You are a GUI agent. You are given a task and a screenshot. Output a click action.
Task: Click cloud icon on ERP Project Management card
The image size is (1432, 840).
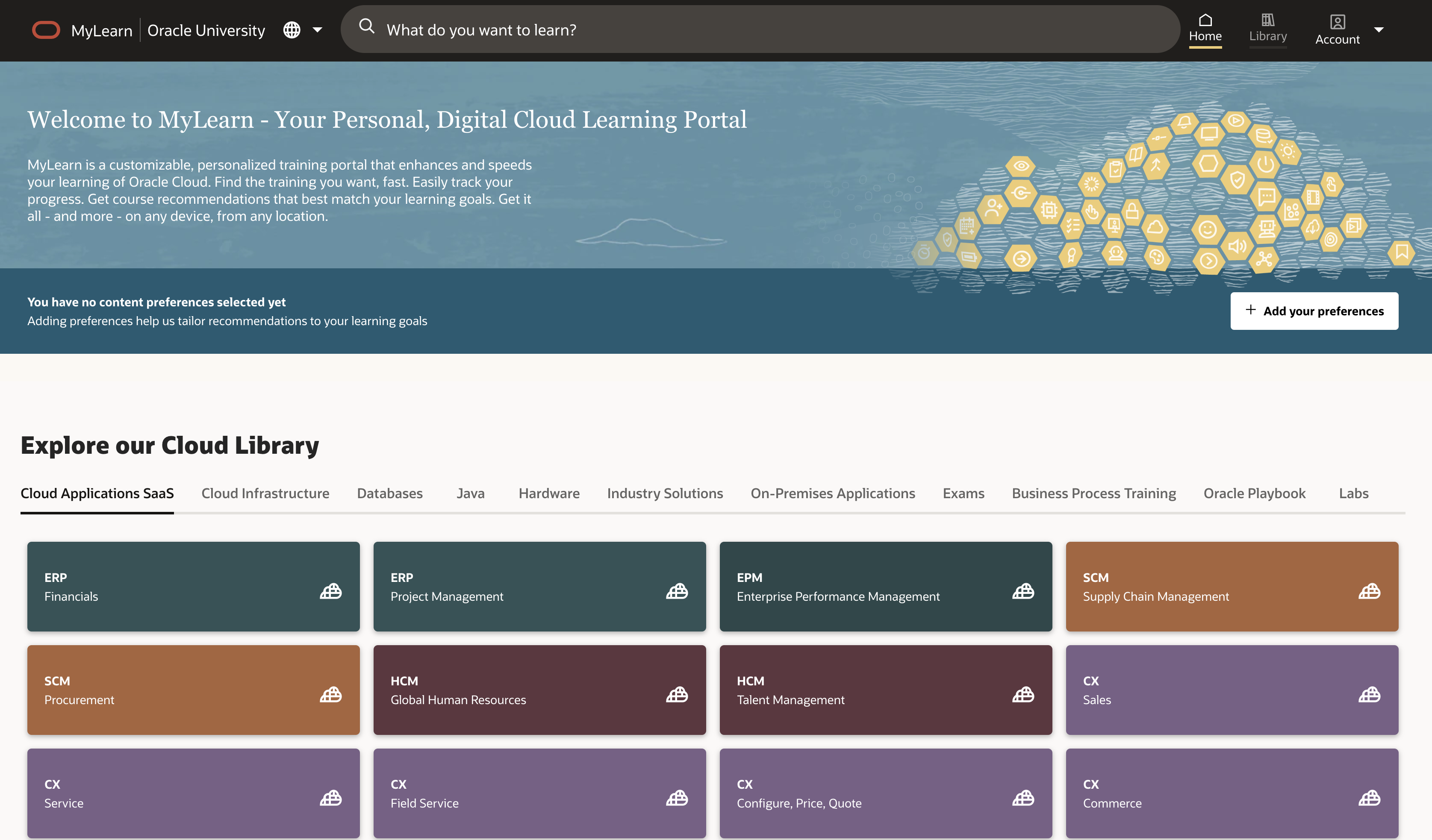(x=677, y=590)
